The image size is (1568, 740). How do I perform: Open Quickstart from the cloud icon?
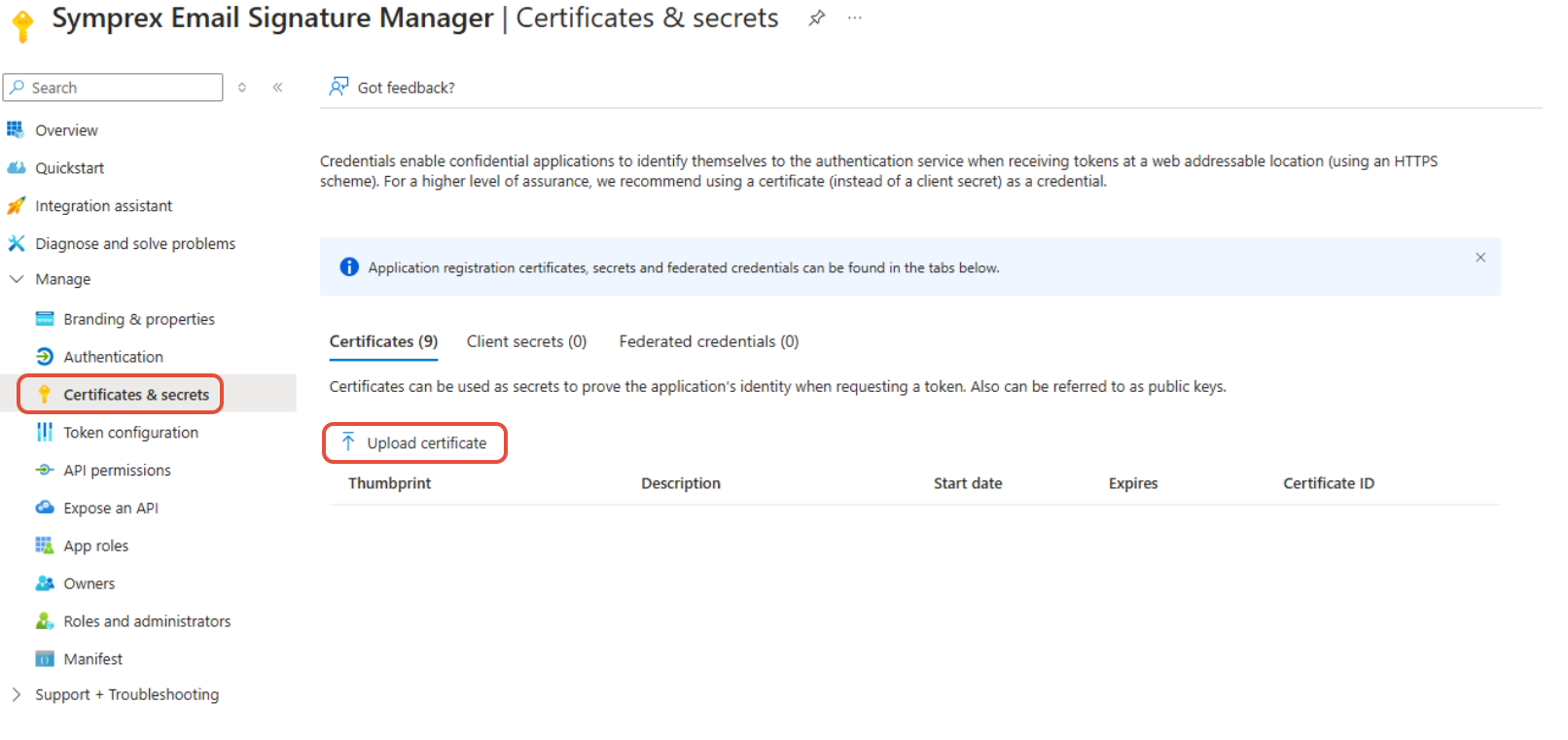(17, 168)
